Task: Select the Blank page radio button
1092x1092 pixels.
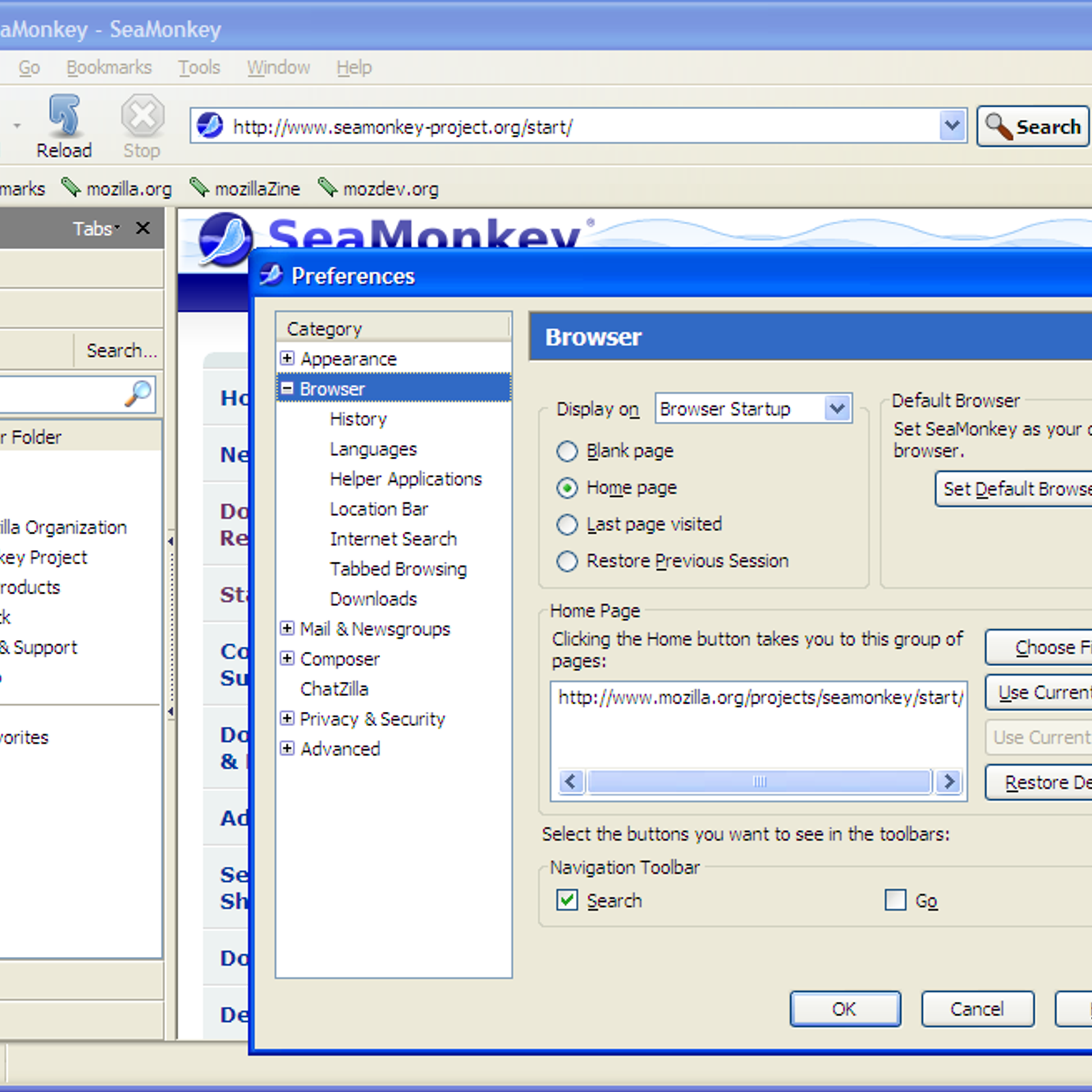Action: 566,451
